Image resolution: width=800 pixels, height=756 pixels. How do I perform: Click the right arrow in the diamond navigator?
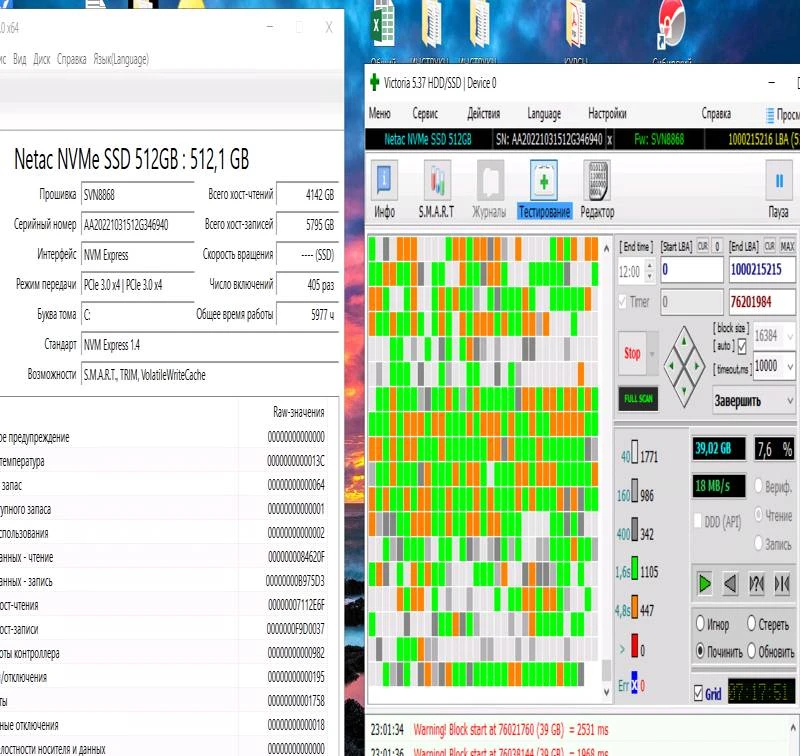[697, 365]
